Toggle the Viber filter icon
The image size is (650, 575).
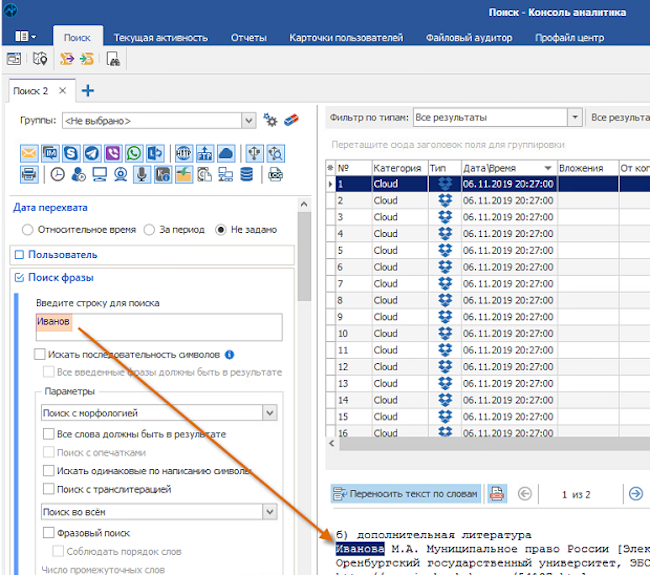click(113, 153)
